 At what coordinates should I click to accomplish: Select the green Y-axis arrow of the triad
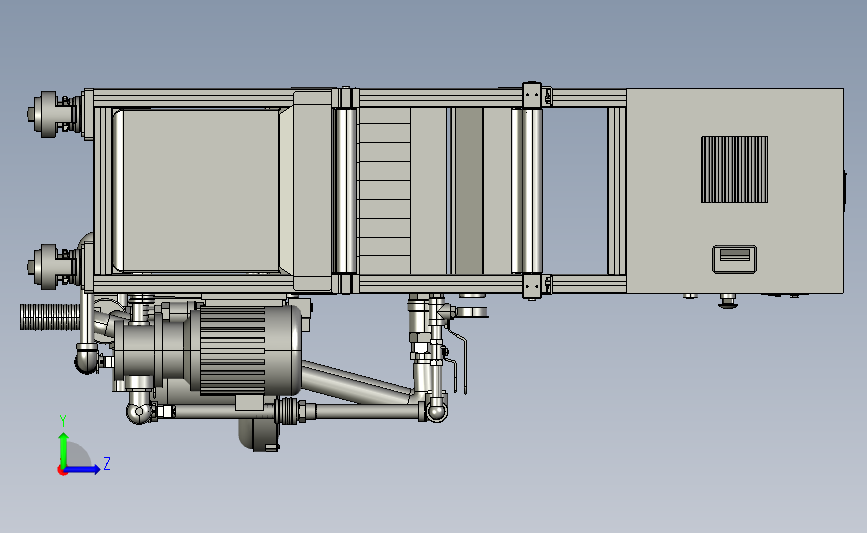pos(64,450)
